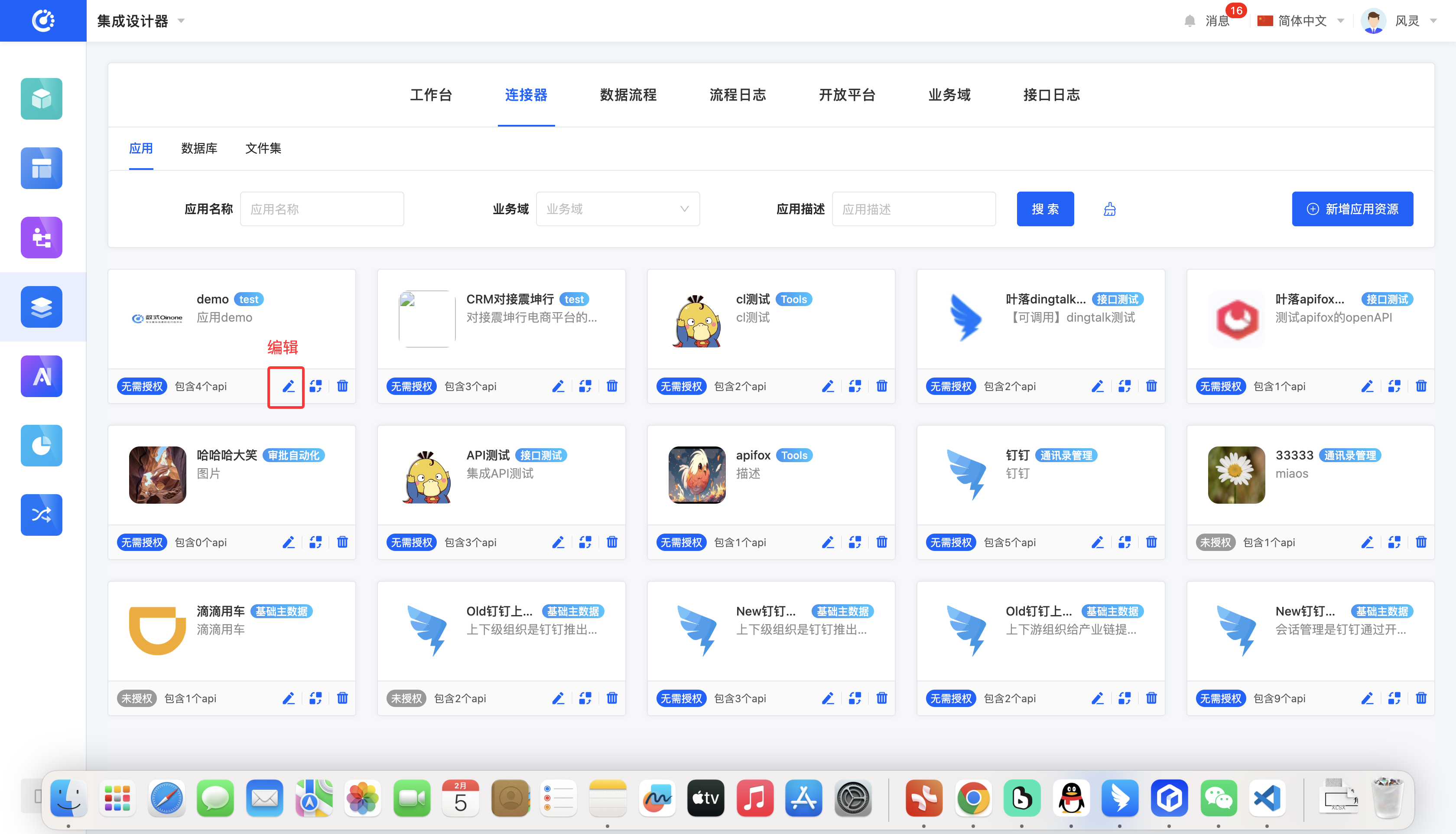Click the edit pencil icon on demo card

coord(288,386)
